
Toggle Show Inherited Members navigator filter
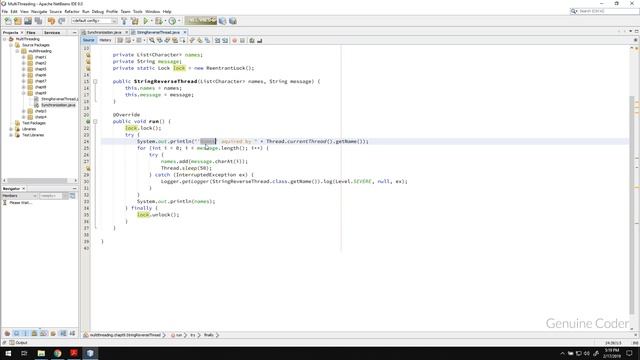tap(7, 333)
